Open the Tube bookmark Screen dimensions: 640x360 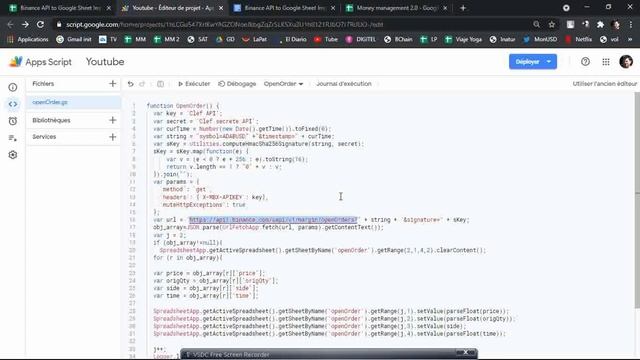pyautogui.click(x=326, y=39)
